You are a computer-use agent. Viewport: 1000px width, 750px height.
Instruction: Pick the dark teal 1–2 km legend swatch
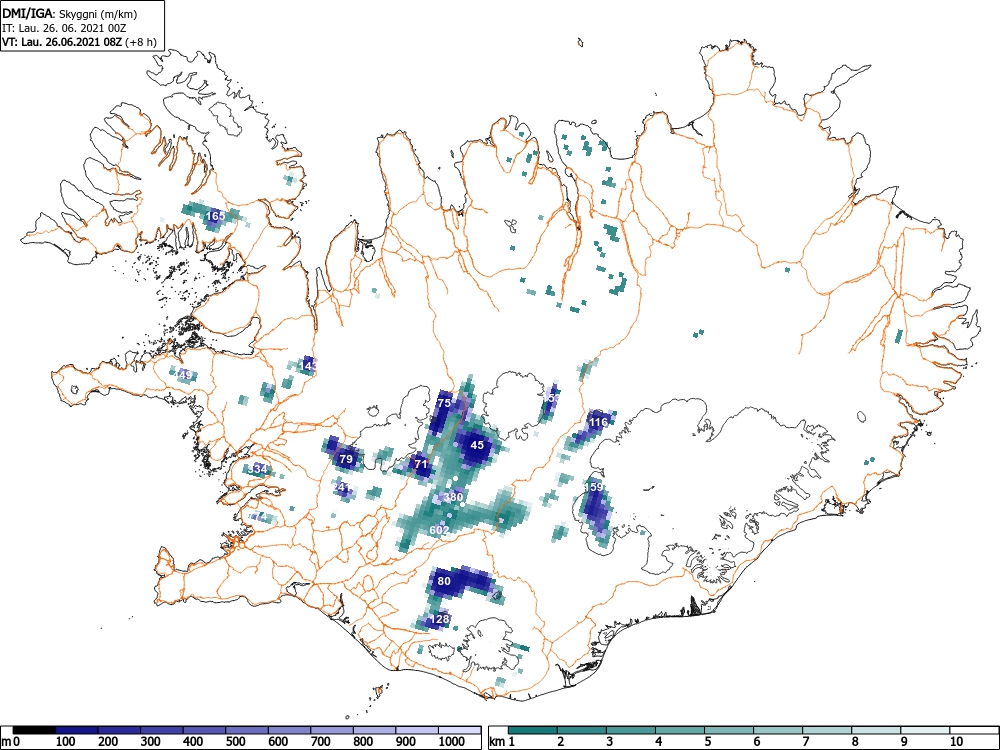pyautogui.click(x=533, y=730)
